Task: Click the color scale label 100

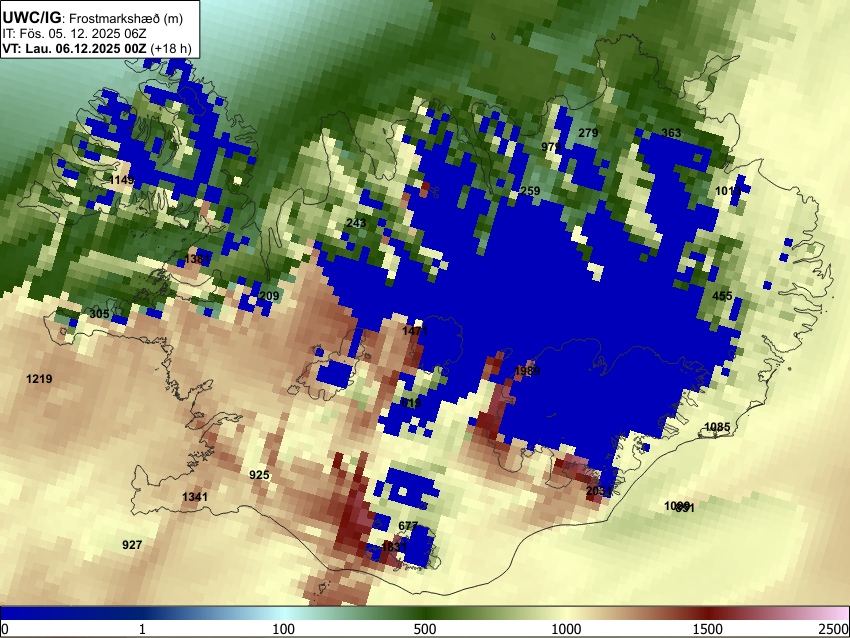Action: point(284,629)
